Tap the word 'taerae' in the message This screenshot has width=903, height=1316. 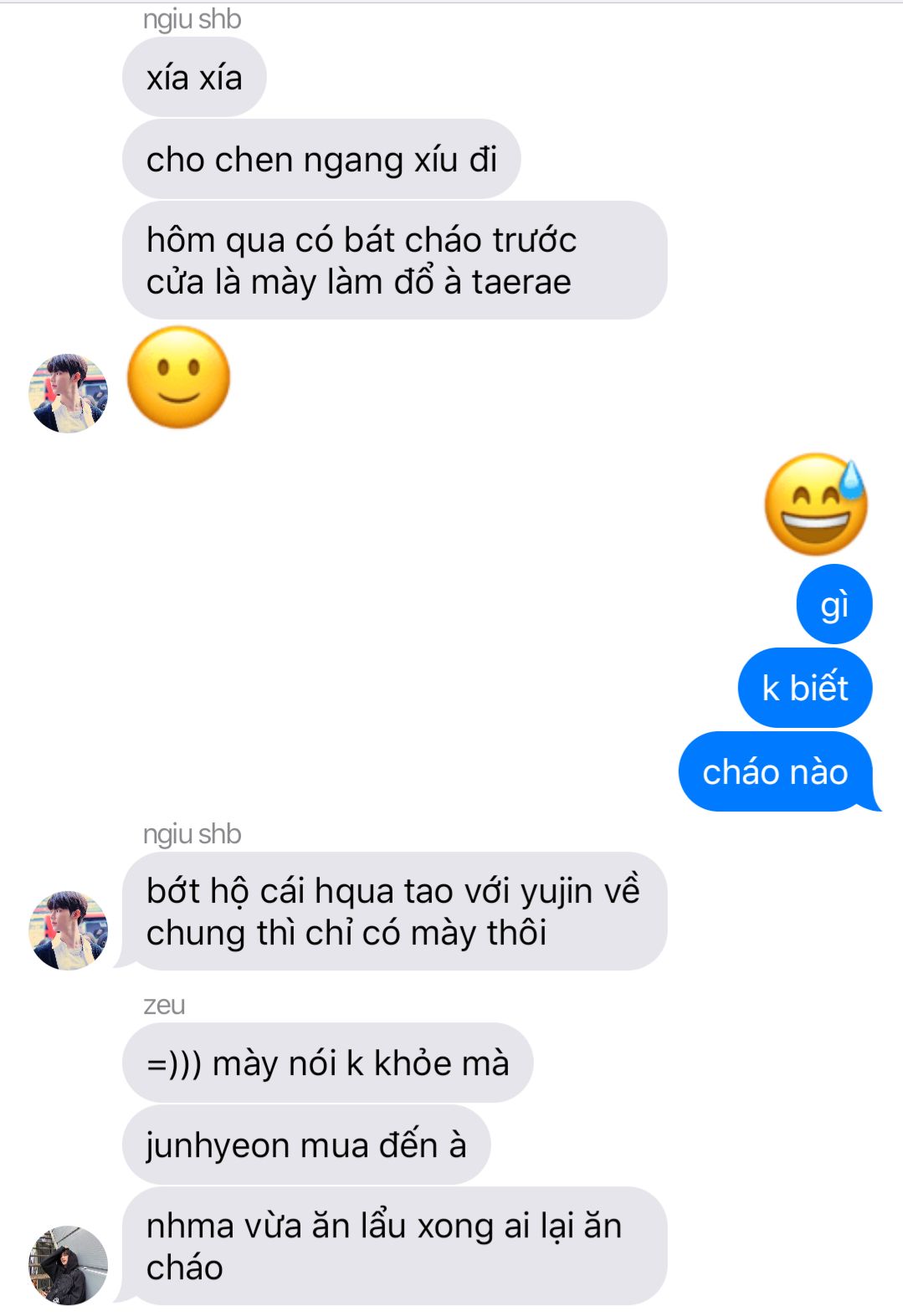pos(521,282)
